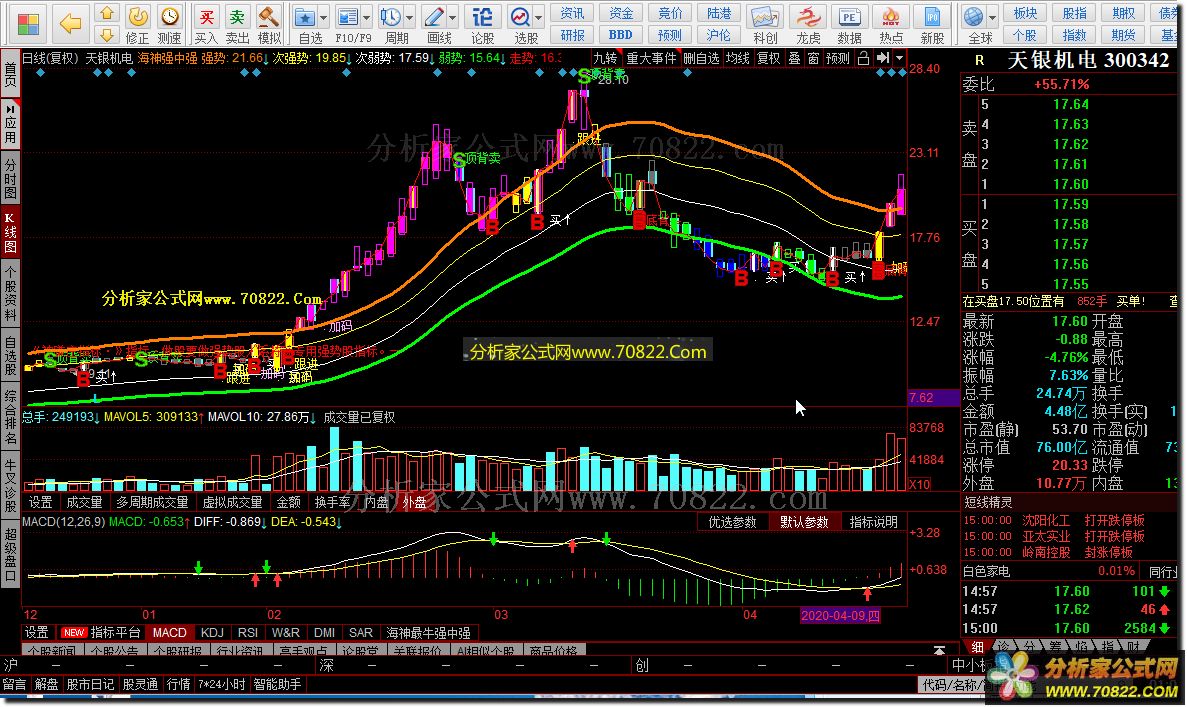Image resolution: width=1187 pixels, height=707 pixels.
Task: Go to previous stock with up arrow
Action: coord(107,13)
